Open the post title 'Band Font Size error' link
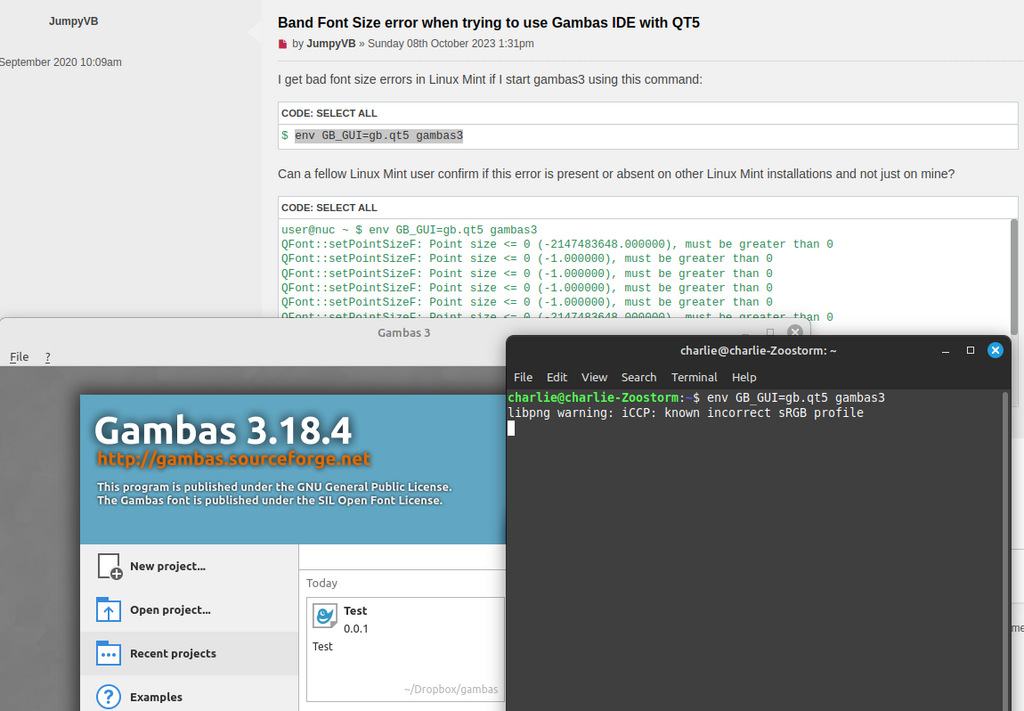 (x=488, y=23)
